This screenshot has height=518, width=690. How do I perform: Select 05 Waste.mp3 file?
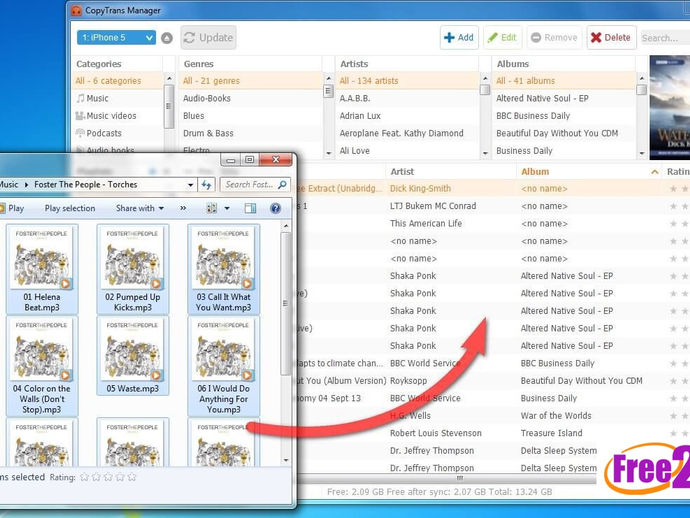[132, 356]
